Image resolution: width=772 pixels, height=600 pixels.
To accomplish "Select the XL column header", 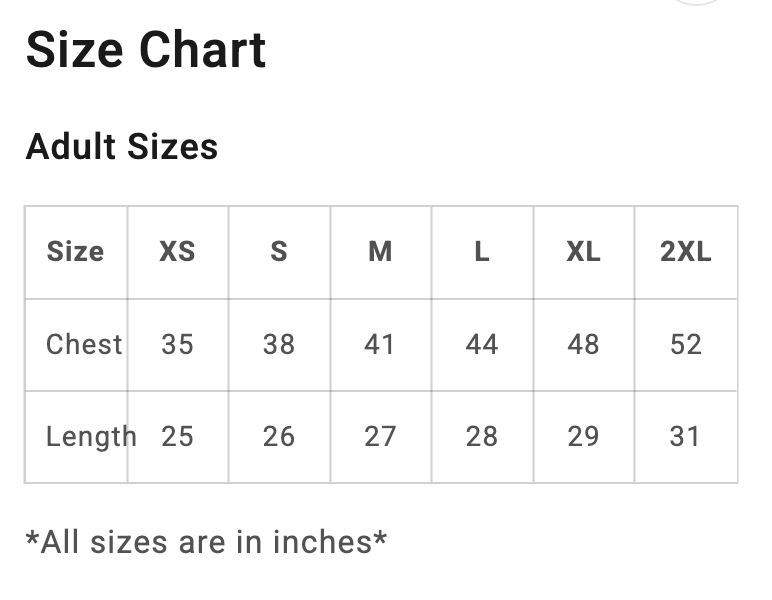I will click(583, 252).
